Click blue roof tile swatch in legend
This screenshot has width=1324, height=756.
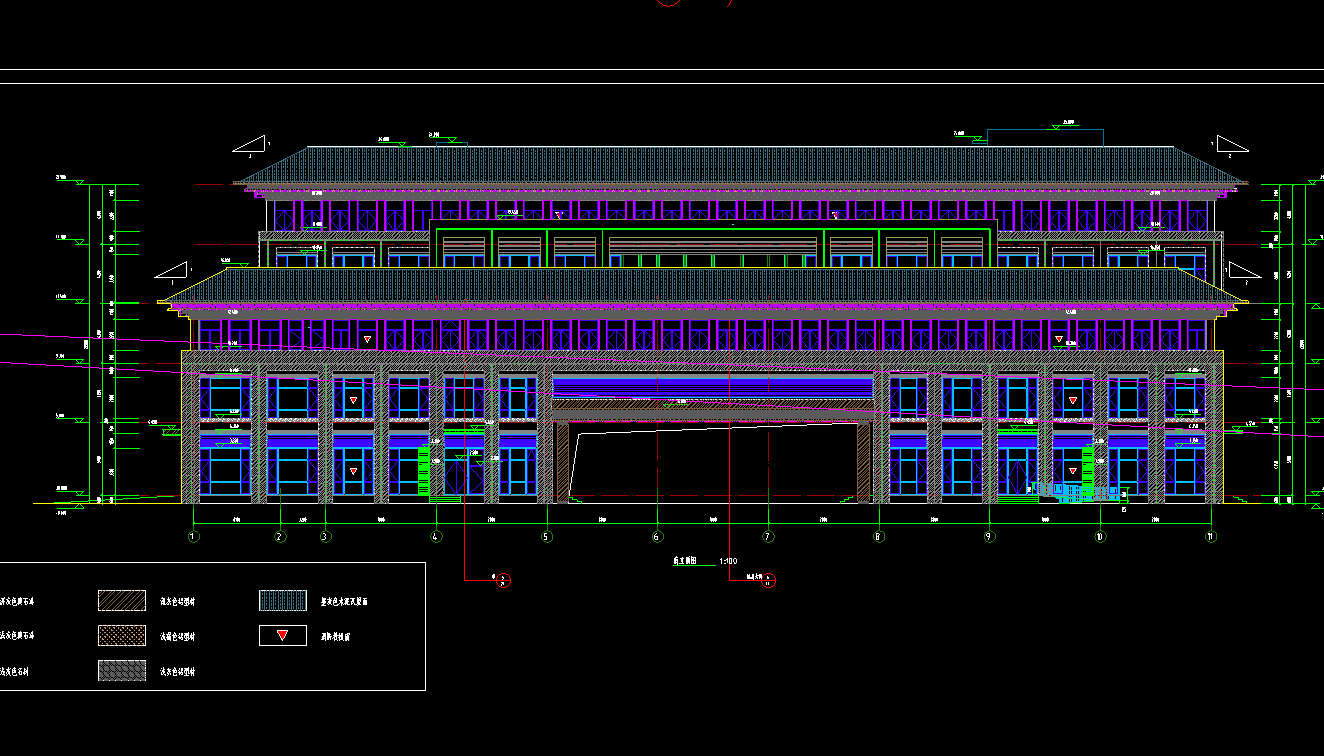coord(283,600)
